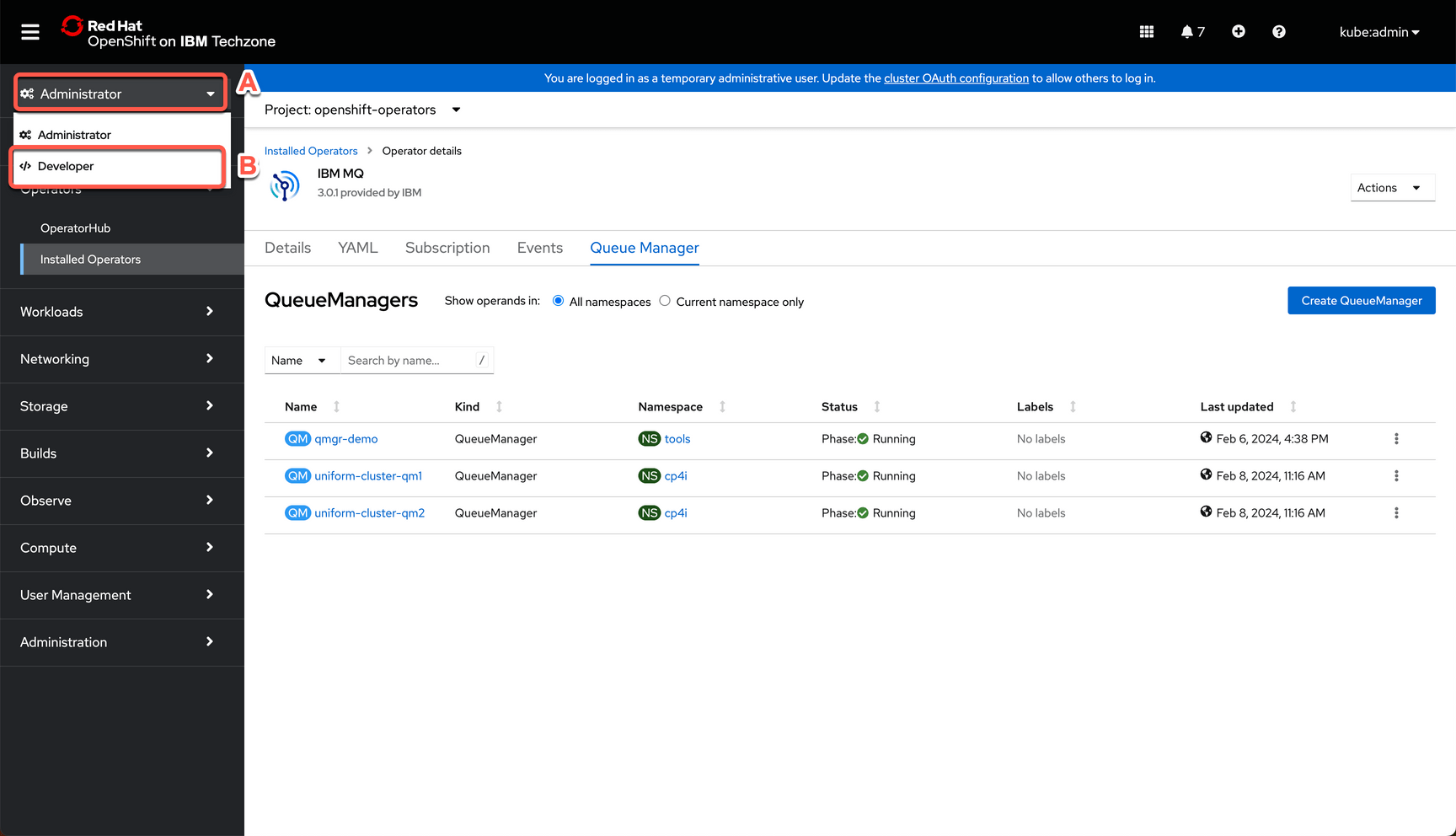The height and width of the screenshot is (836, 1456).
Task: Click the Create QueueManager button
Action: (1361, 300)
